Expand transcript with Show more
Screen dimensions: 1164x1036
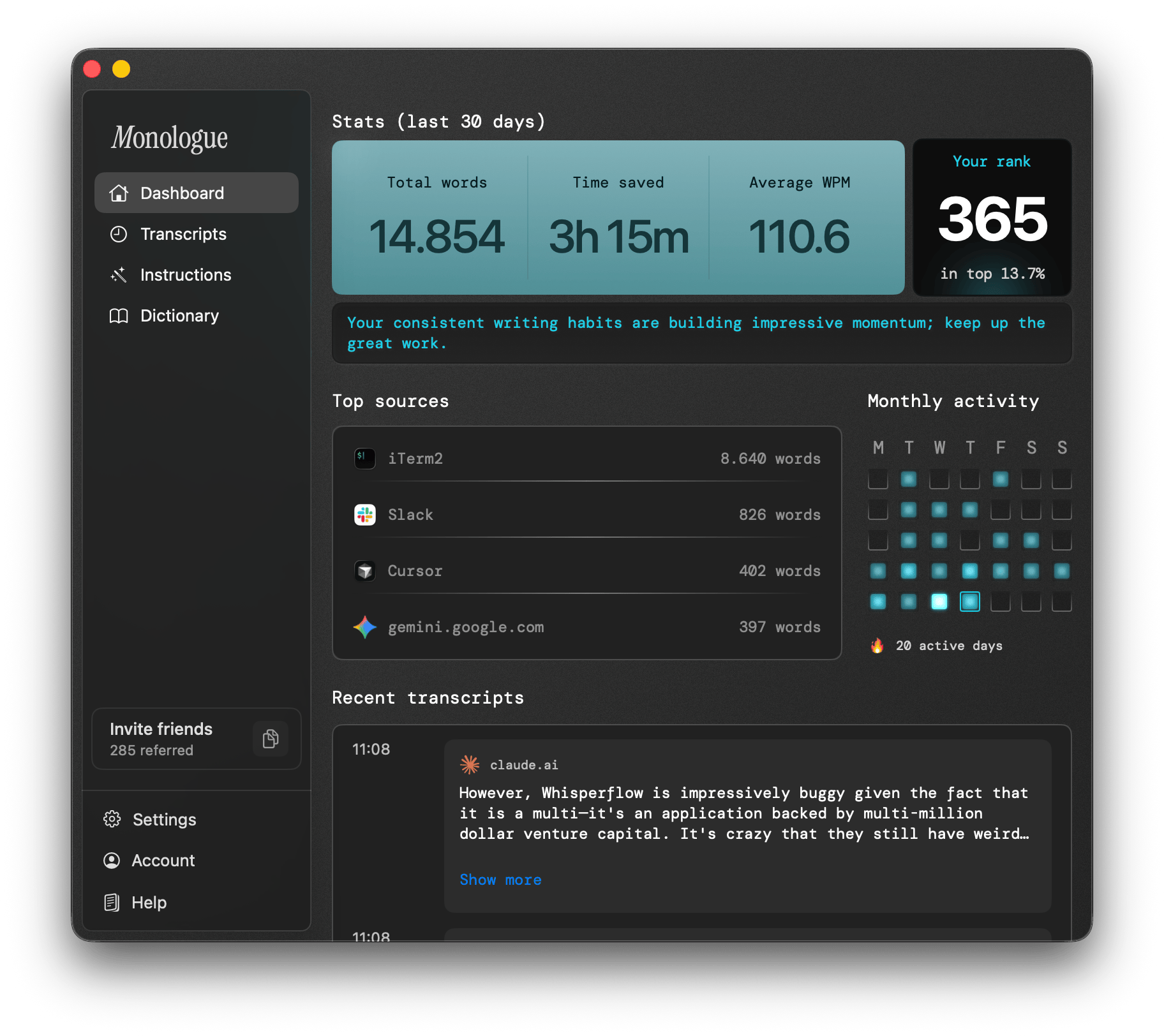pyautogui.click(x=500, y=880)
